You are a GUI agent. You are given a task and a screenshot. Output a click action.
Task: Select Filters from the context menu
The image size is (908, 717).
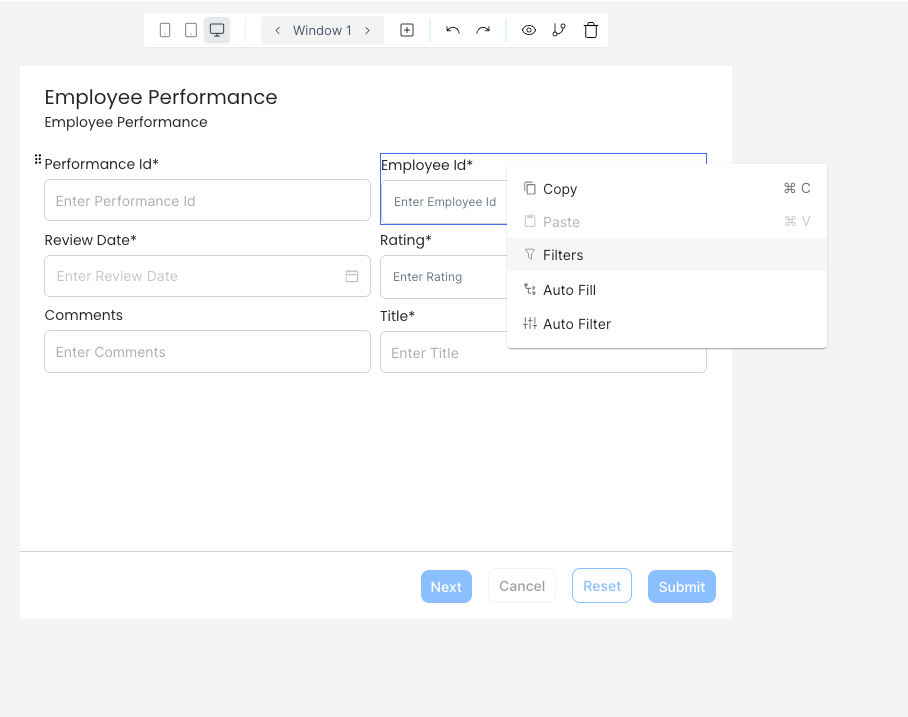[x=562, y=255]
